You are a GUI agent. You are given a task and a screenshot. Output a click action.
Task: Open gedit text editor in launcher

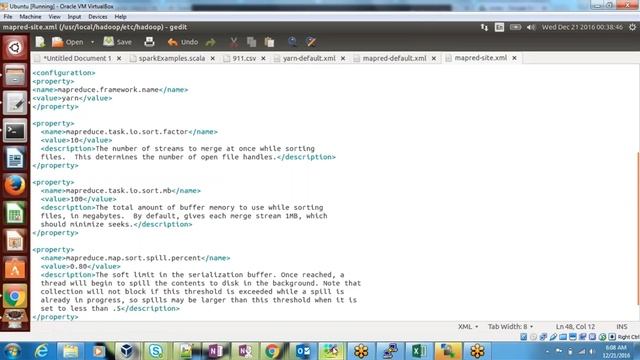(x=15, y=103)
